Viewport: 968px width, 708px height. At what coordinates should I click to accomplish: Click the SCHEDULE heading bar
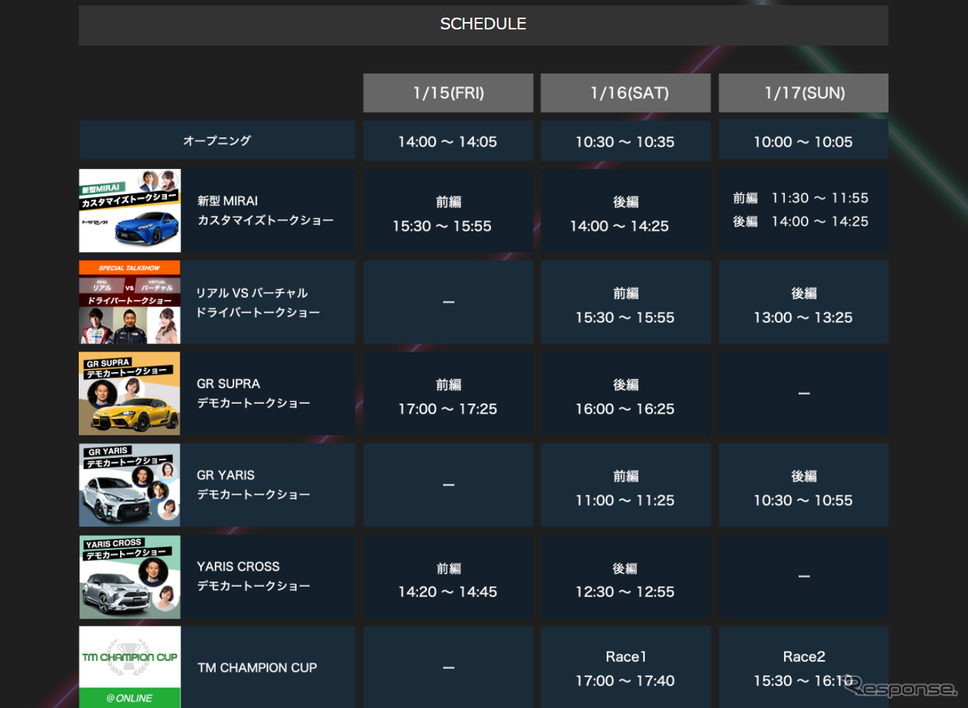[x=483, y=25]
